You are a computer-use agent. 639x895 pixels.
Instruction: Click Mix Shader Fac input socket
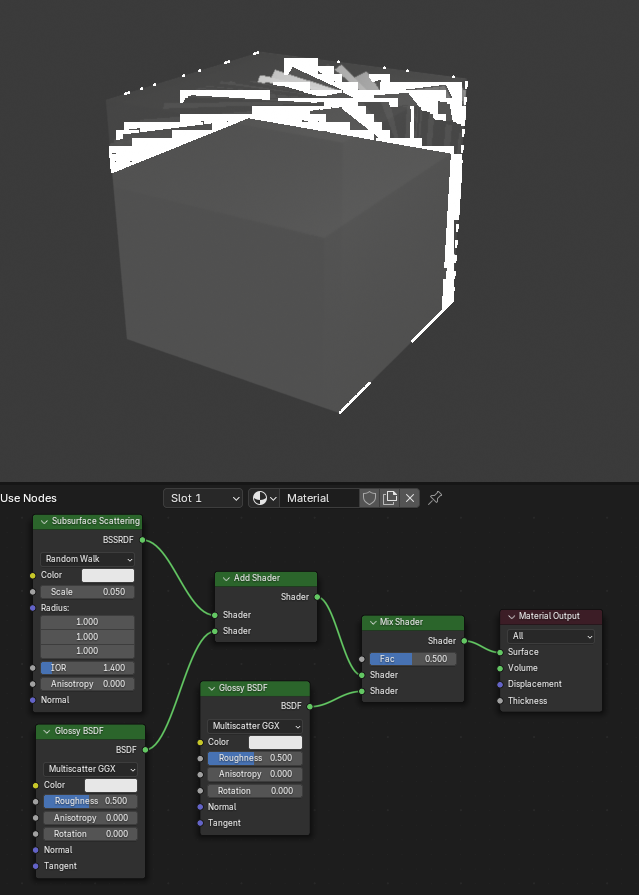pyautogui.click(x=362, y=659)
